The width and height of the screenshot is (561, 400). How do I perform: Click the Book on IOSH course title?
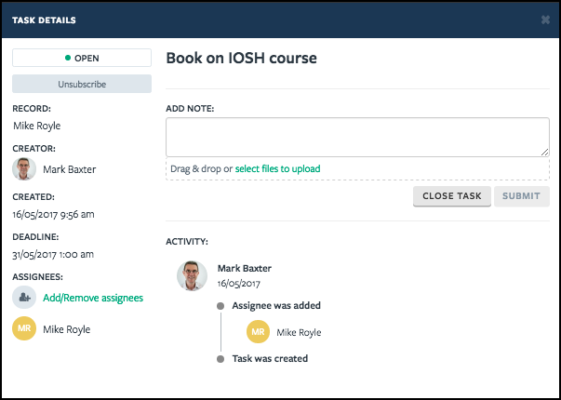click(x=242, y=58)
